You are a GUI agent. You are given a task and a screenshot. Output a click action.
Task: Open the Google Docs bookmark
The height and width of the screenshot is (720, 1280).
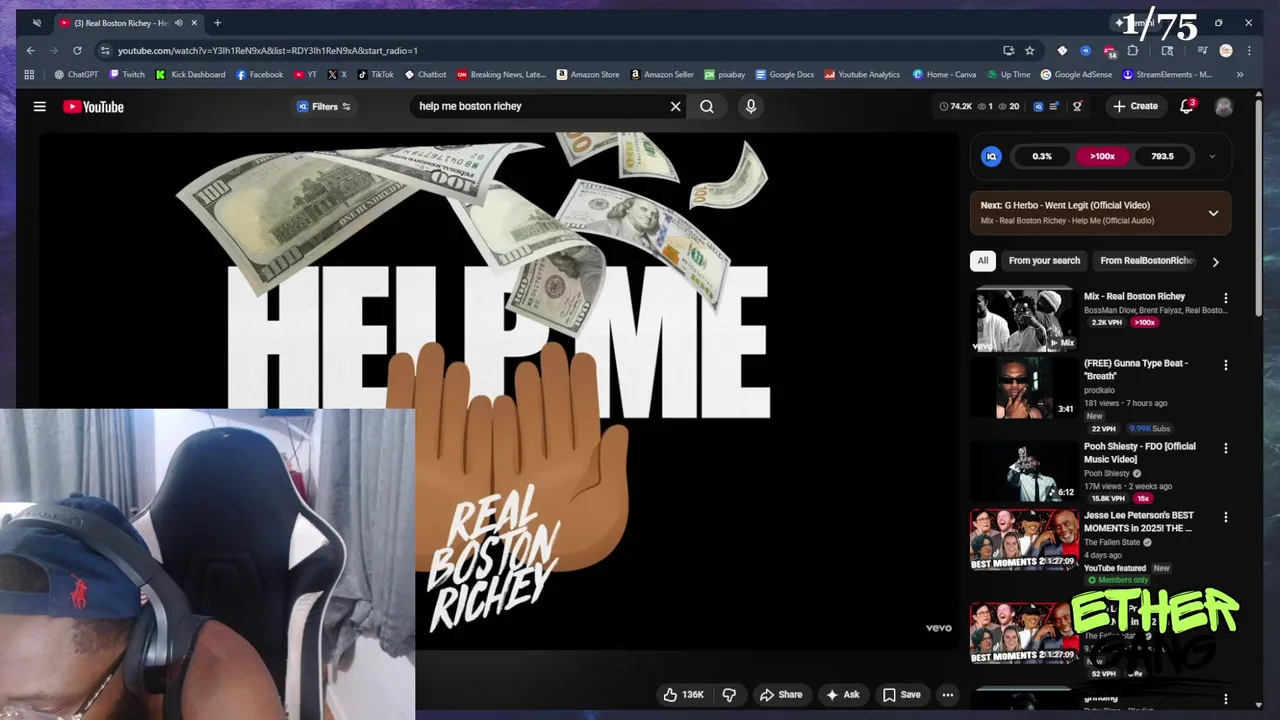[x=785, y=74]
